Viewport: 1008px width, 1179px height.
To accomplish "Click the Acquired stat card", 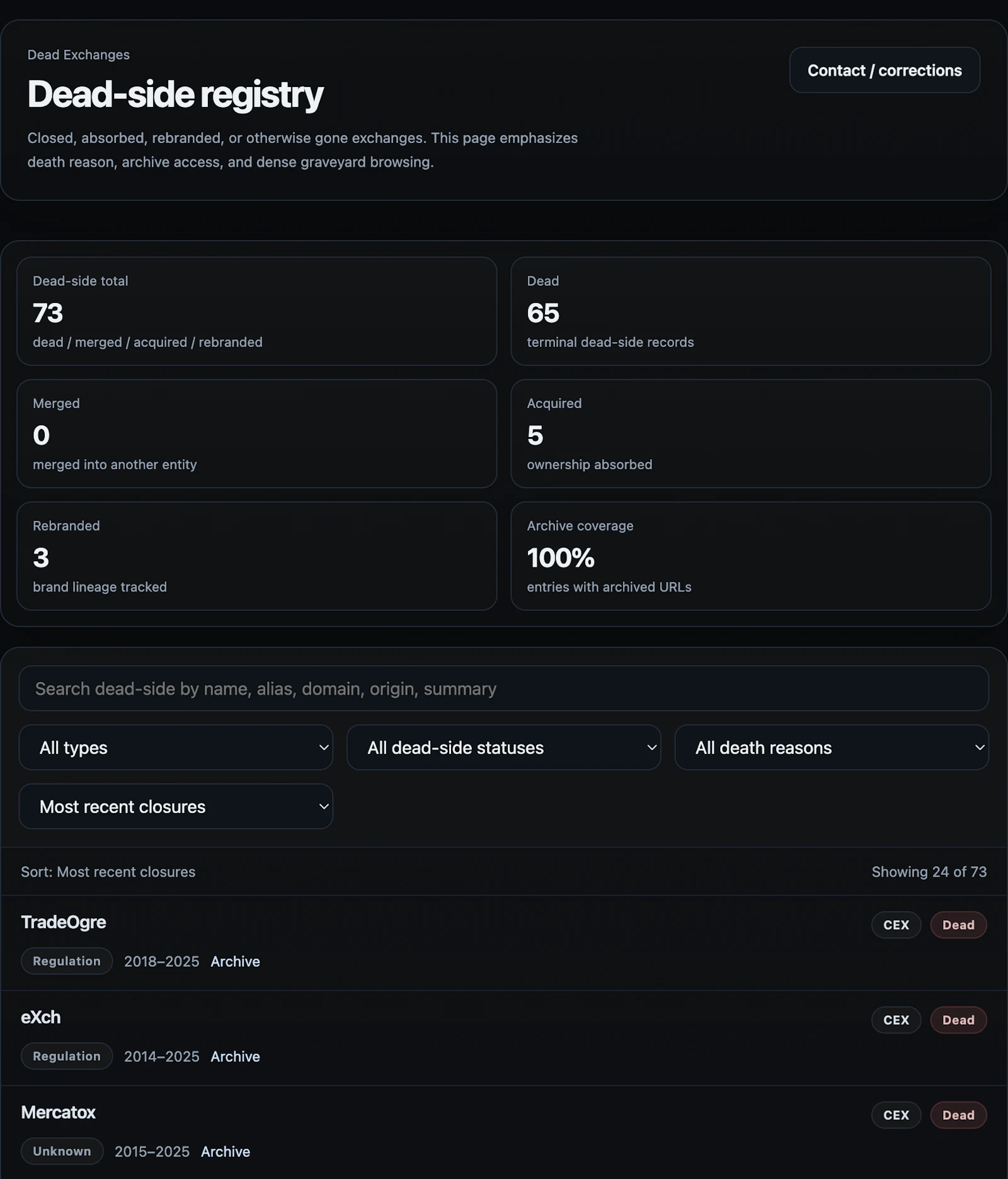I will (751, 434).
